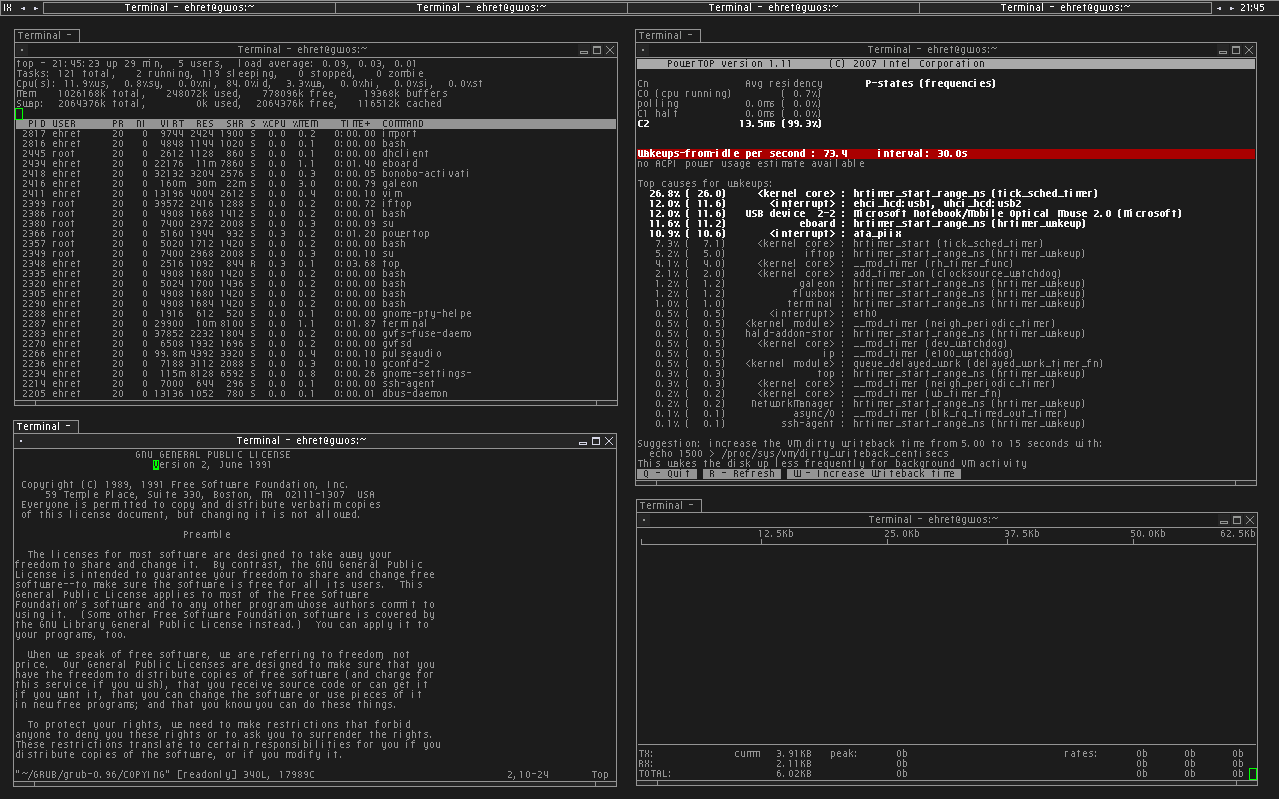The width and height of the screenshot is (1279, 799).
Task: Close the iftop bandwidth terminal window
Action: pyautogui.click(x=1250, y=520)
